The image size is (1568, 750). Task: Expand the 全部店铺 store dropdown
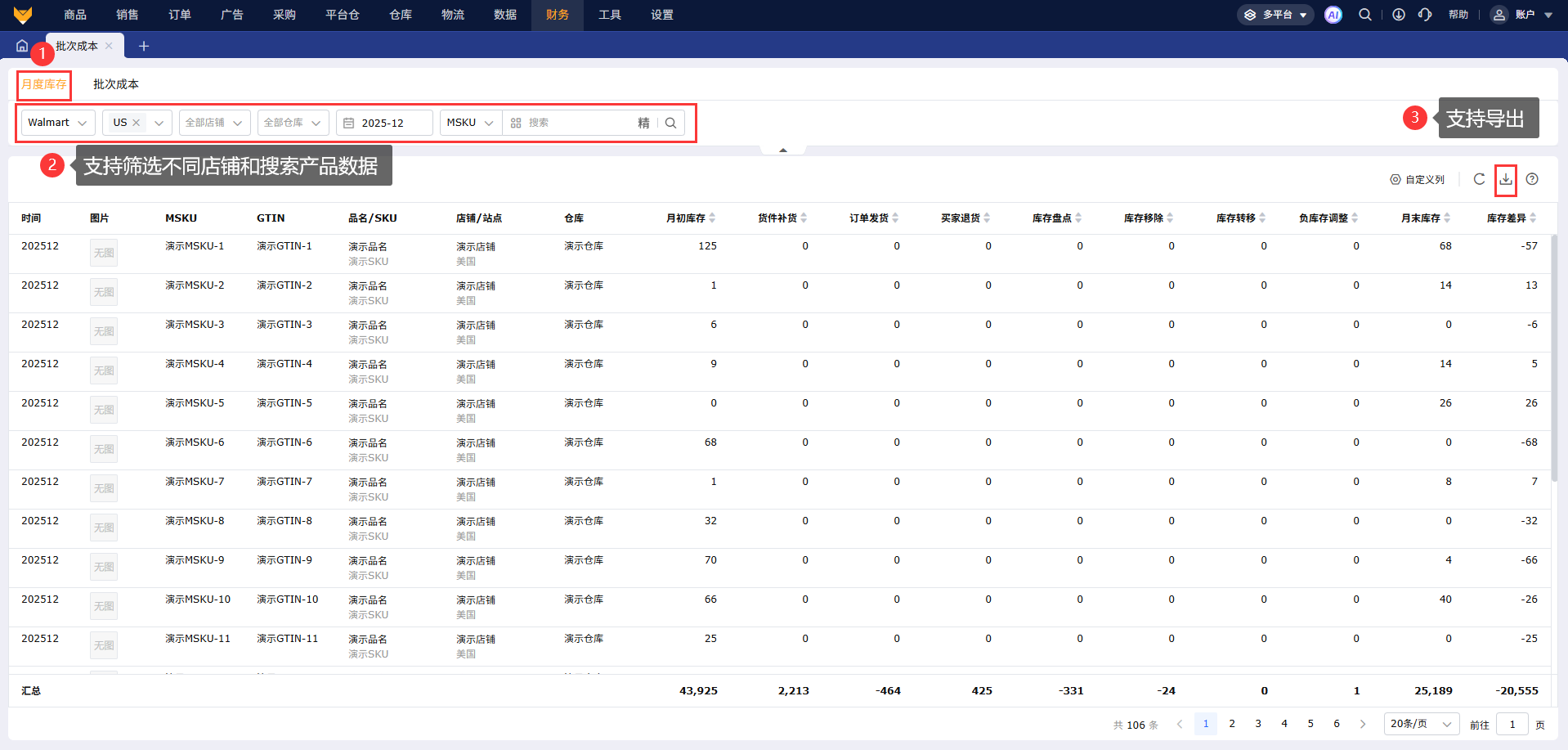pyautogui.click(x=213, y=123)
